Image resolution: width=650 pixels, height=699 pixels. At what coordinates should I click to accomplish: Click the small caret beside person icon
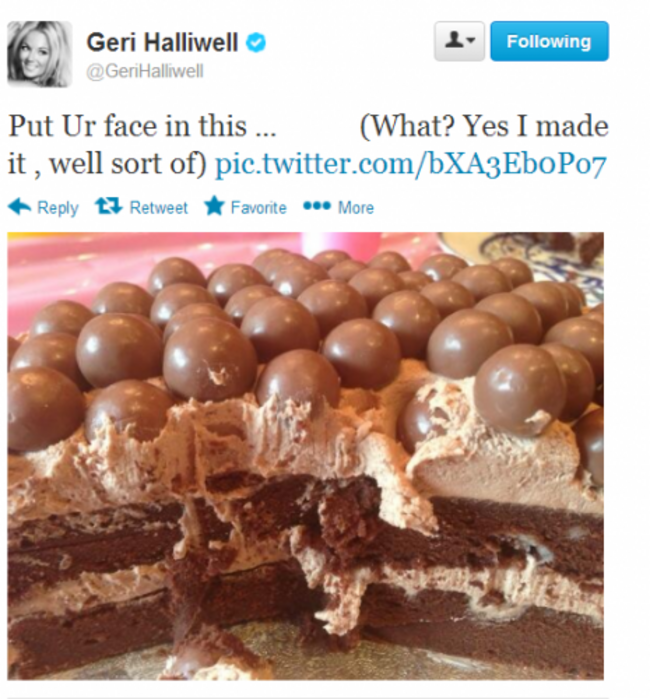tap(471, 41)
